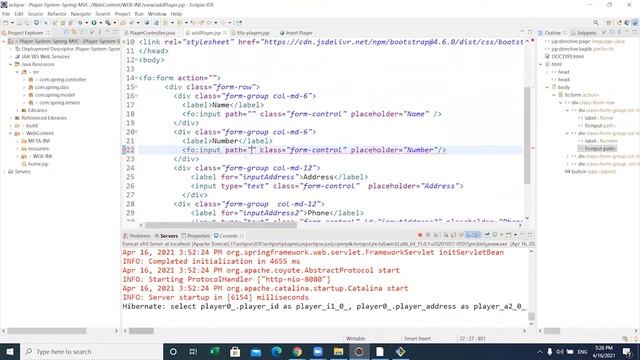Collapse the src folder node
The image size is (640, 360).
coord(18,72)
